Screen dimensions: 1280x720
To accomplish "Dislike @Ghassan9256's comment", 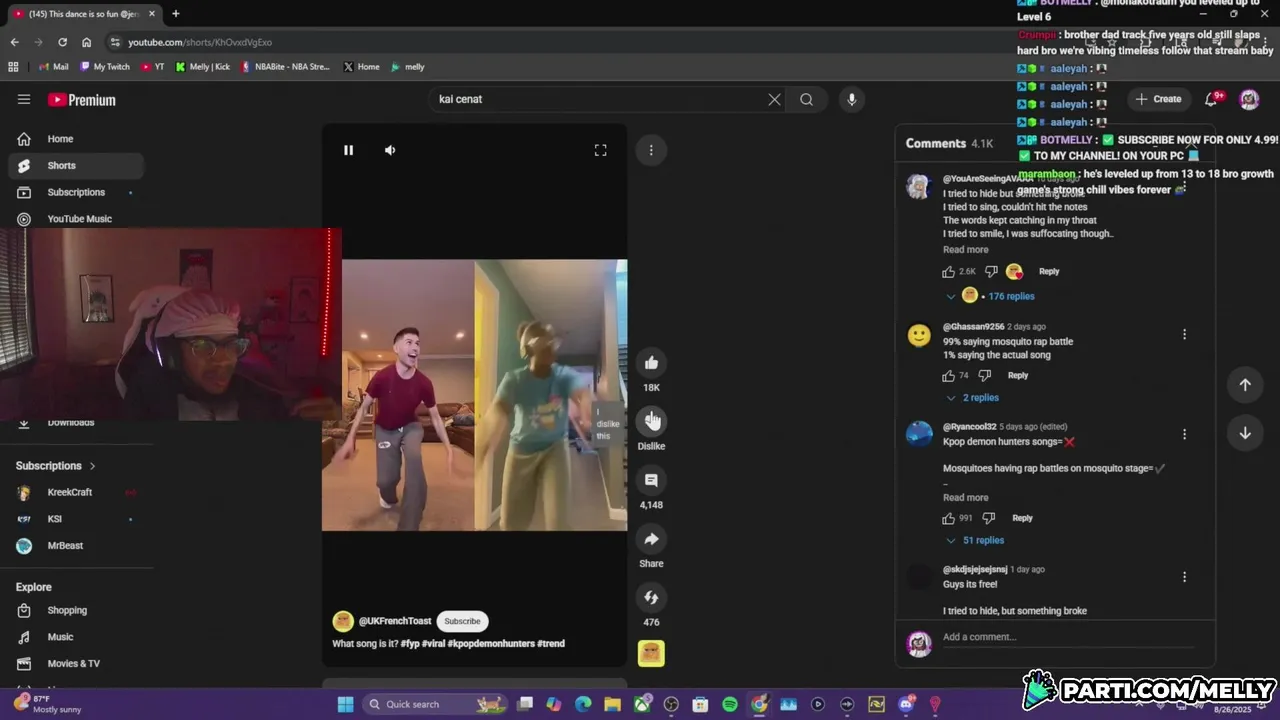I will (x=985, y=376).
